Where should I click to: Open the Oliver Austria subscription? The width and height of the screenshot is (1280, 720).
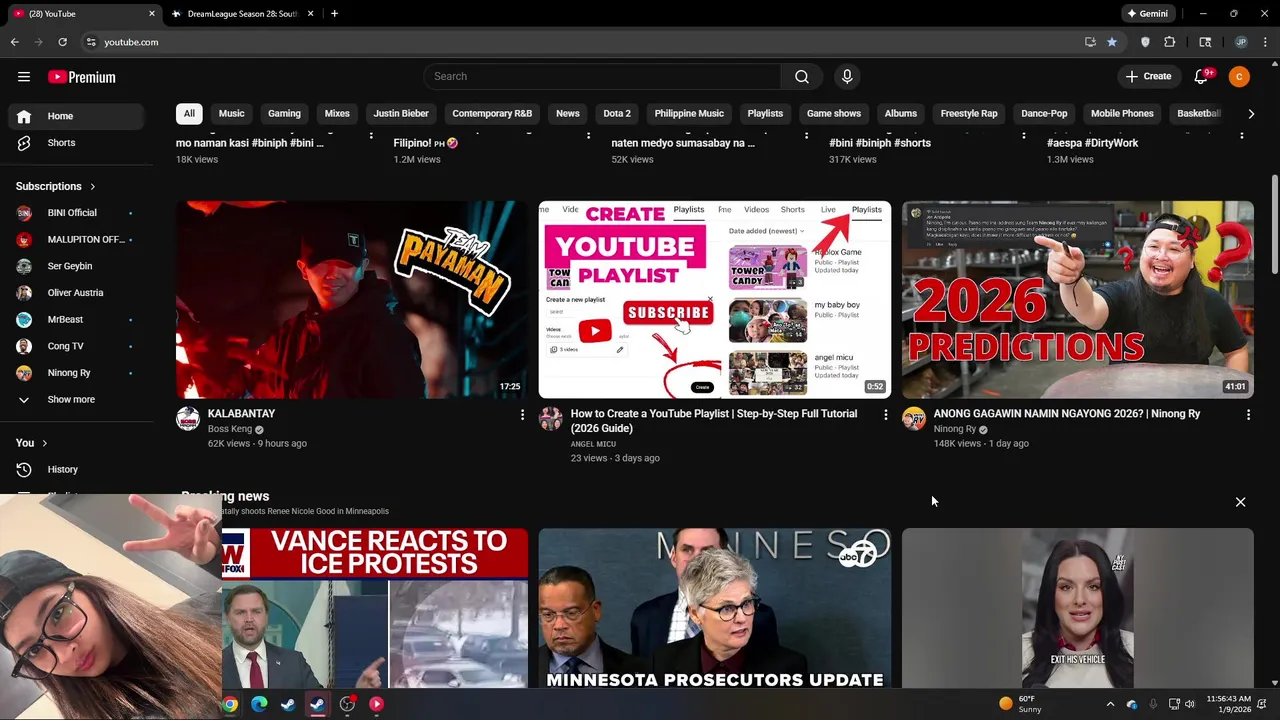74,293
